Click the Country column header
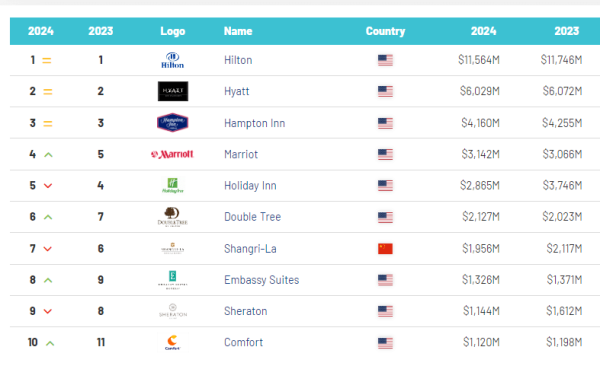Screen dimensions: 600x366 coord(385,31)
